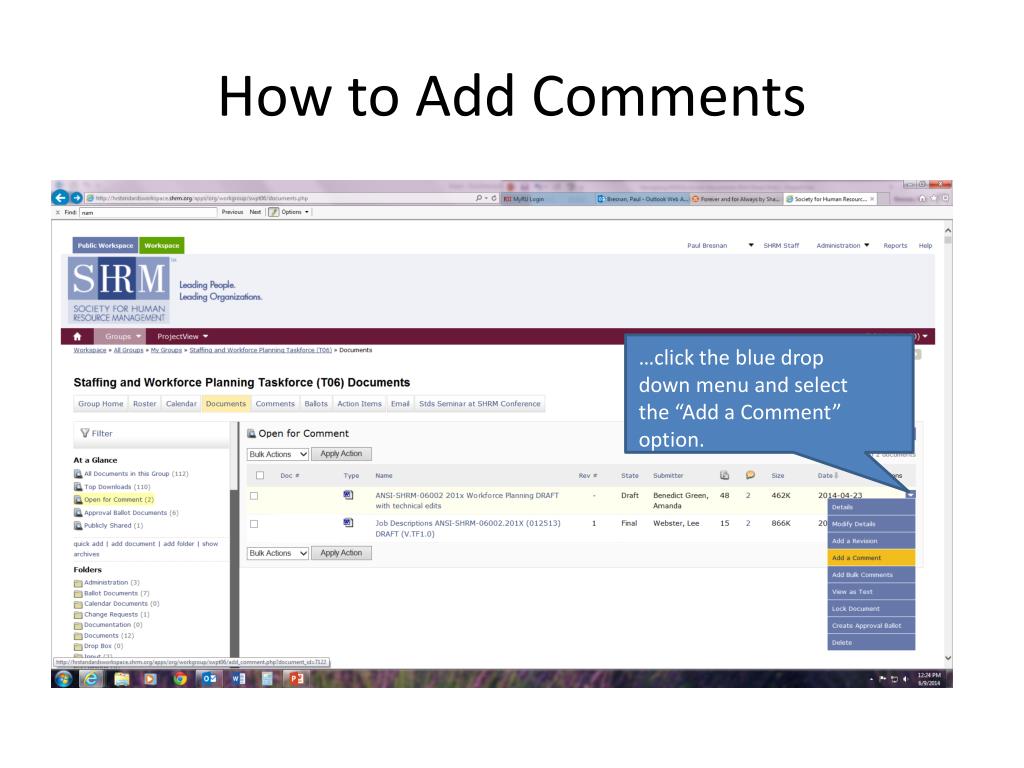Close the Find bar with the X
Image resolution: width=1024 pixels, height=768 pixels.
tap(57, 212)
